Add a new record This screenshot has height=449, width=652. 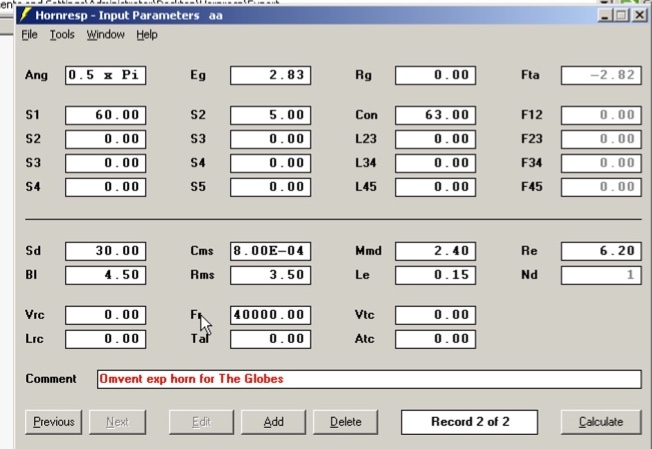[x=273, y=422]
